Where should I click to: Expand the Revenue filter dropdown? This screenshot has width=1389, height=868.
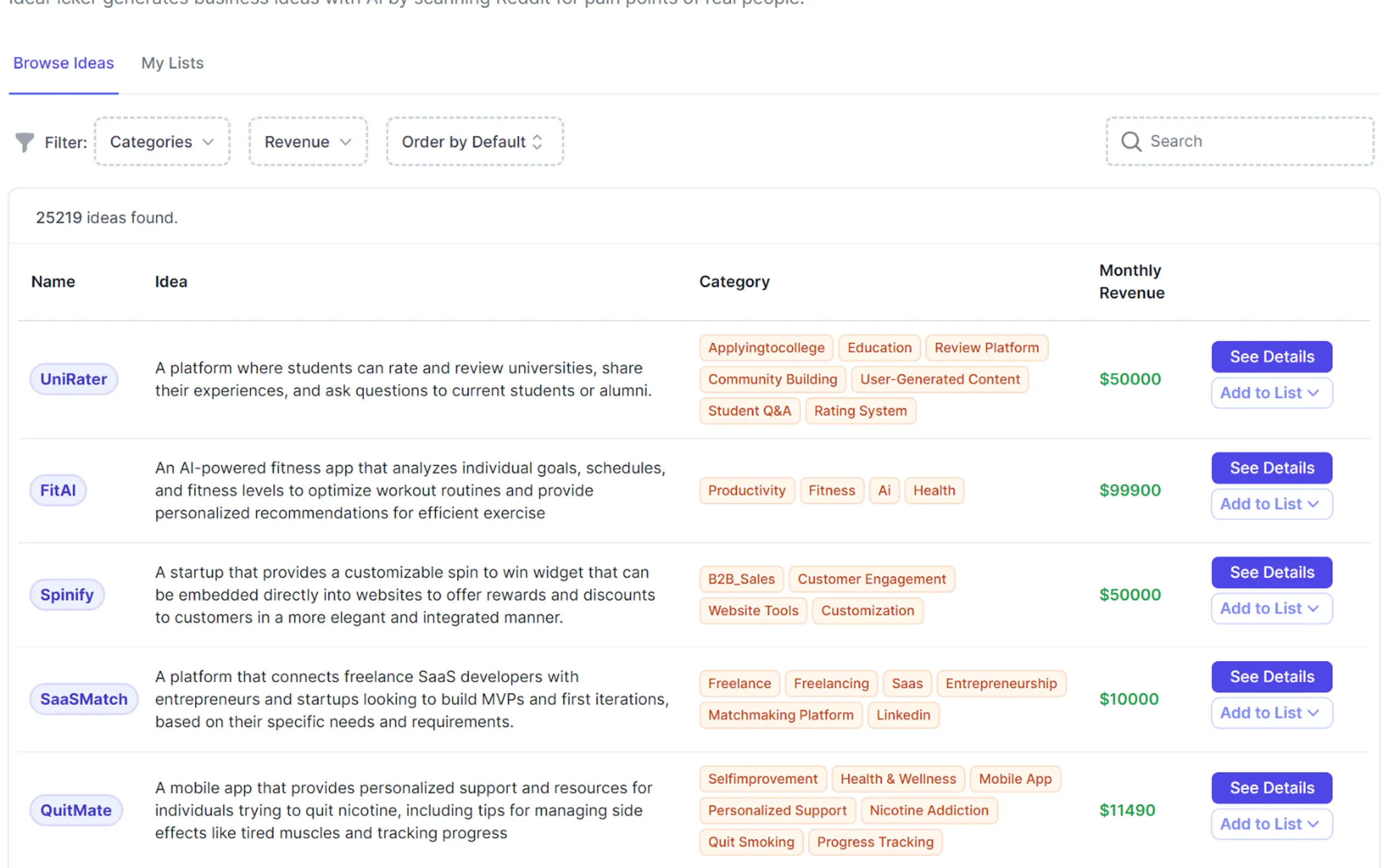(308, 142)
